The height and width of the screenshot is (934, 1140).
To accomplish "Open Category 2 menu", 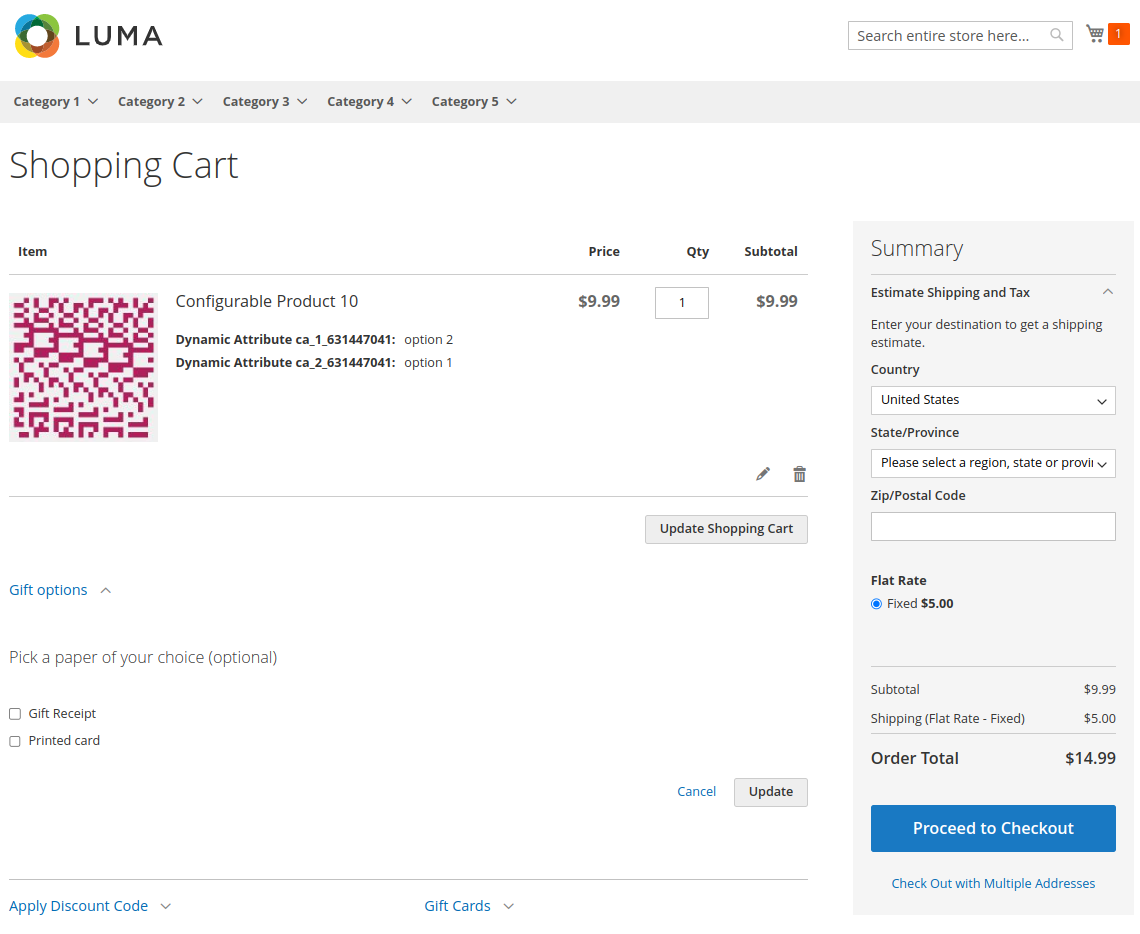I will click(x=160, y=102).
